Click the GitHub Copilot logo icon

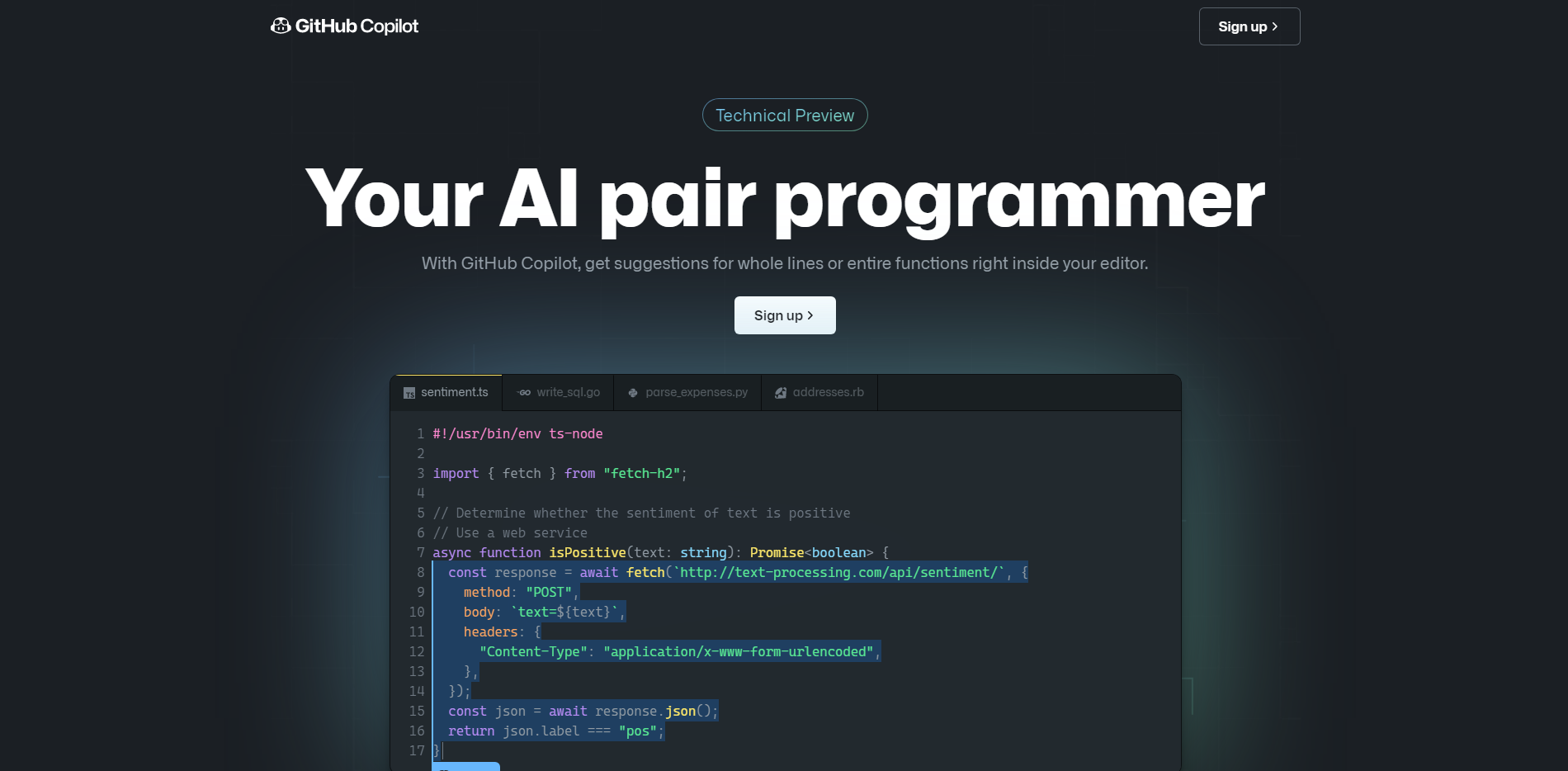point(281,26)
